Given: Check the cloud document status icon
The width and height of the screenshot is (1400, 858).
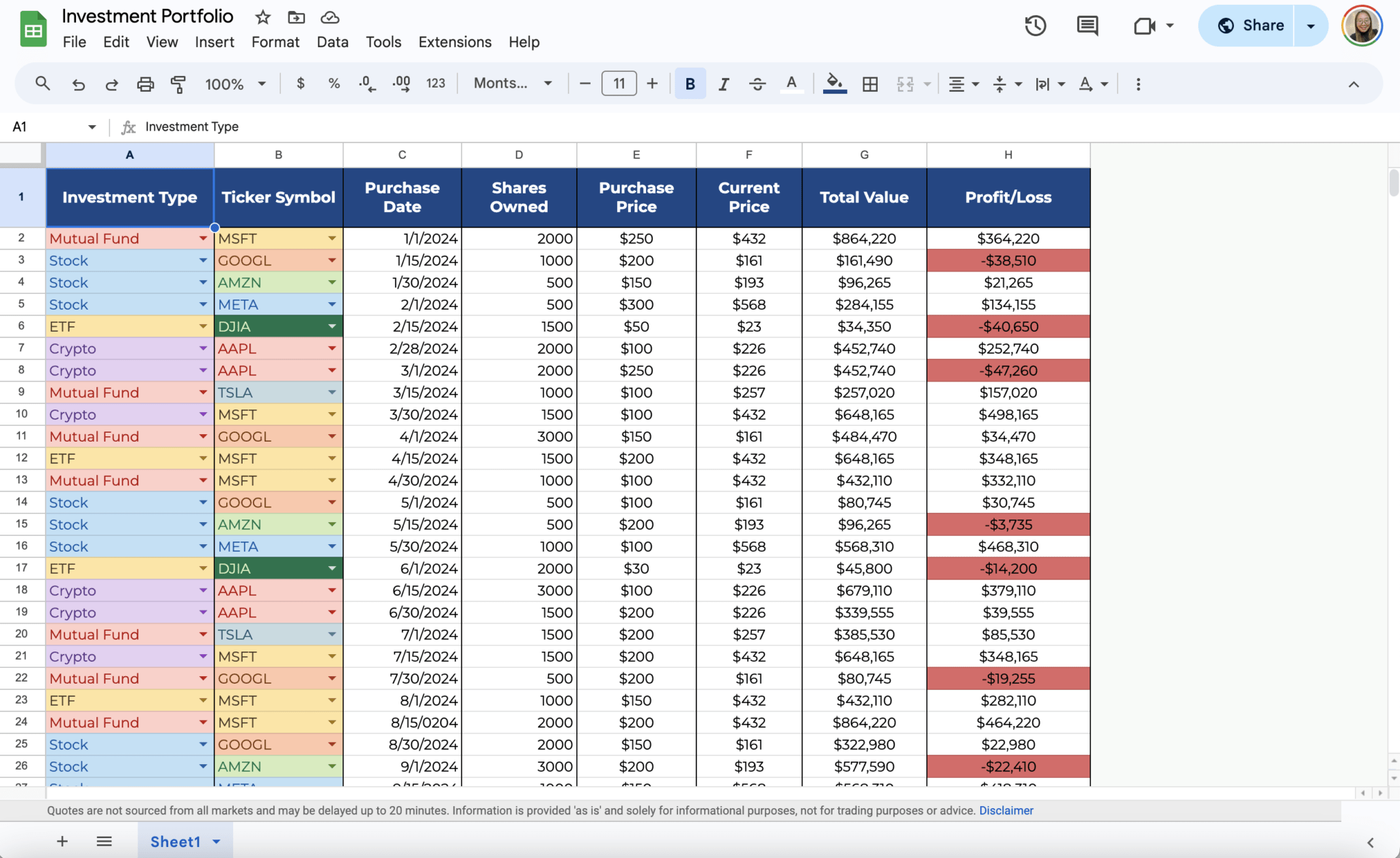Looking at the screenshot, I should [x=329, y=17].
